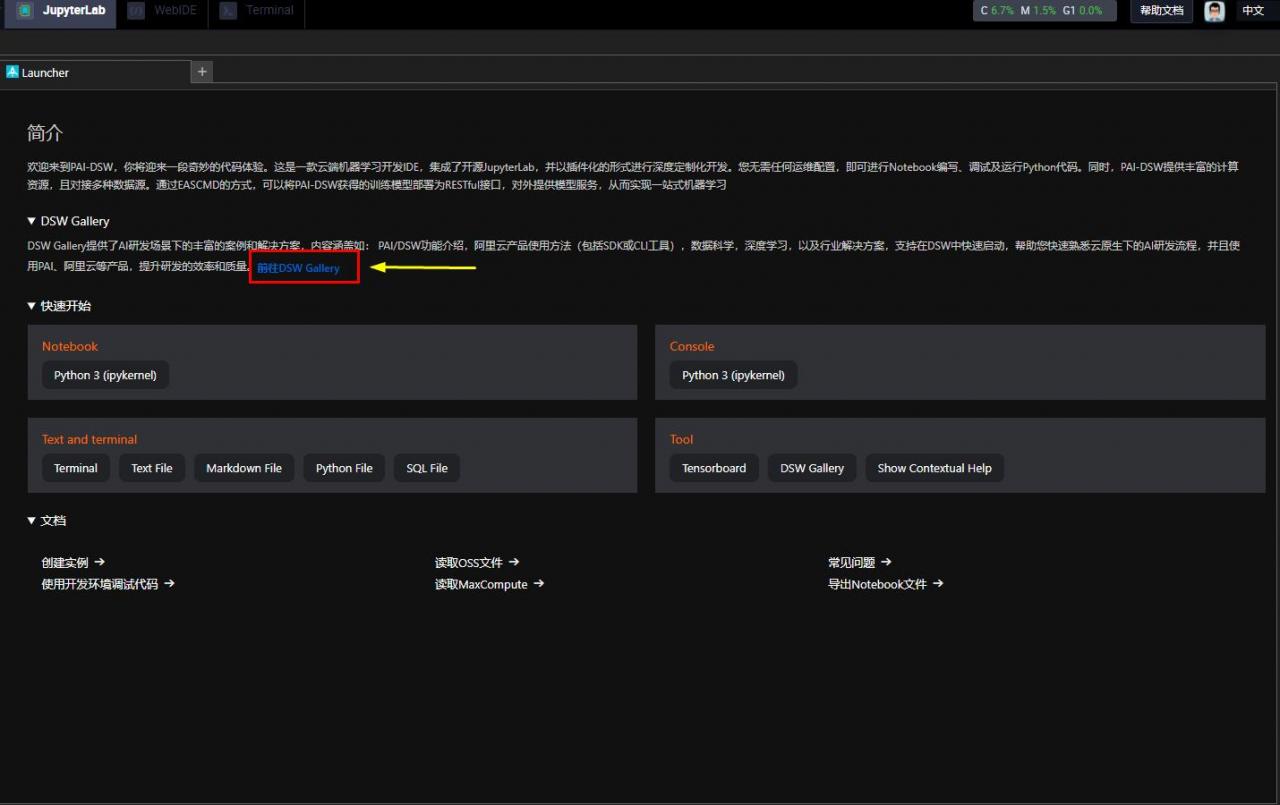Open 创建实例 documentation link

pos(73,563)
